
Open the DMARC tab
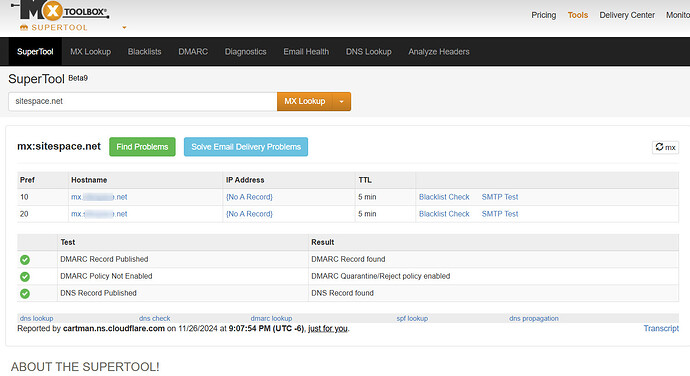(x=193, y=52)
